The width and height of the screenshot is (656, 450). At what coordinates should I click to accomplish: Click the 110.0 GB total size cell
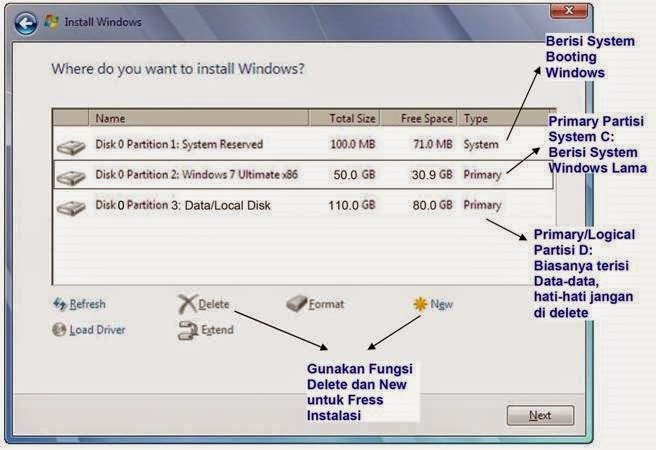click(x=352, y=205)
